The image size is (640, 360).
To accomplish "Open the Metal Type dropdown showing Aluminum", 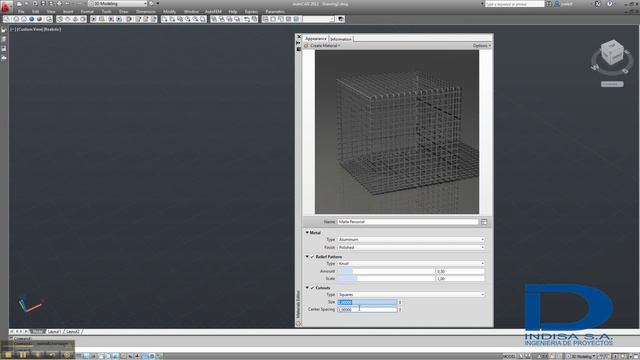I will point(411,240).
